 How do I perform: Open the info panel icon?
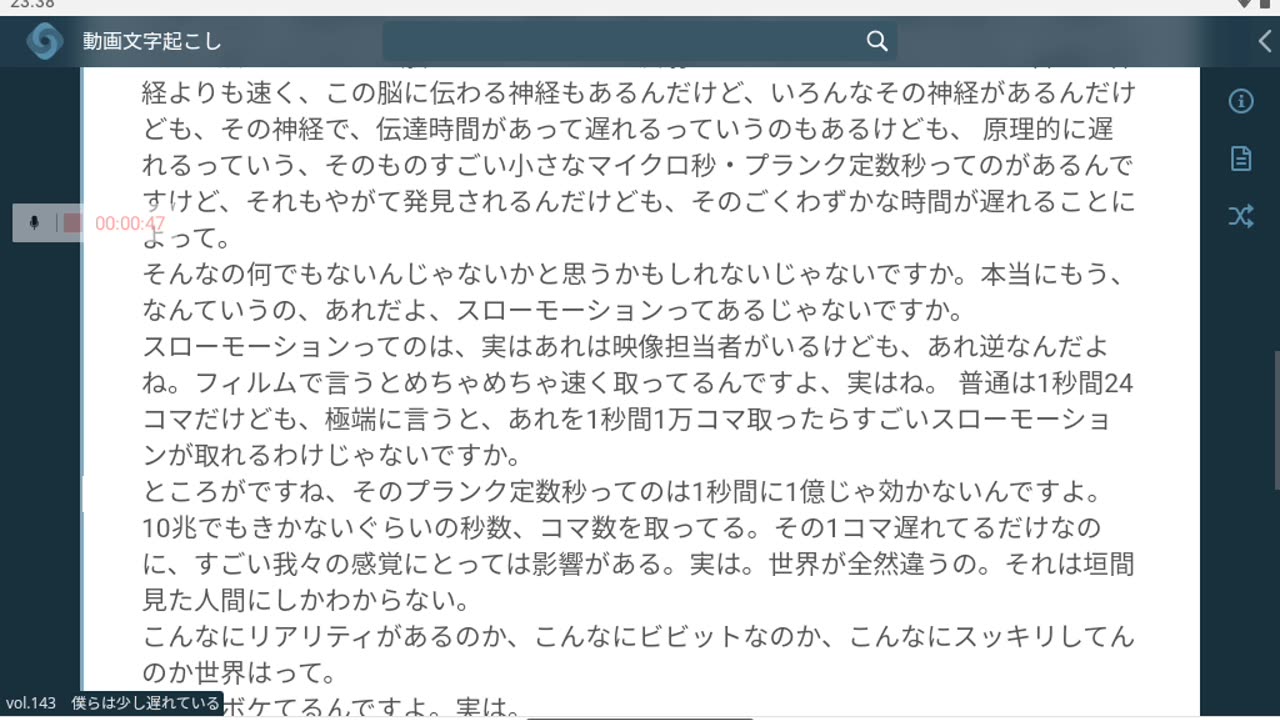1241,101
